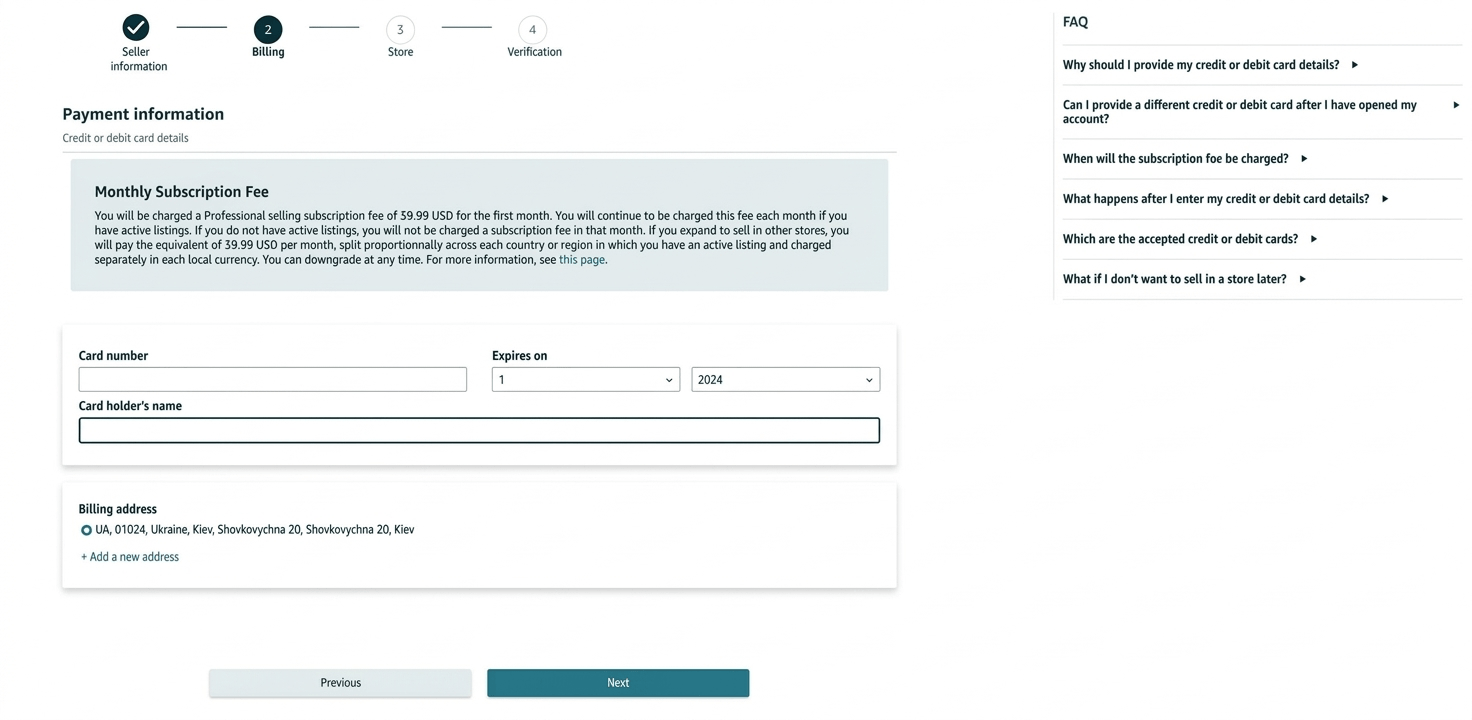Open "this page" link about downgrading

581,259
